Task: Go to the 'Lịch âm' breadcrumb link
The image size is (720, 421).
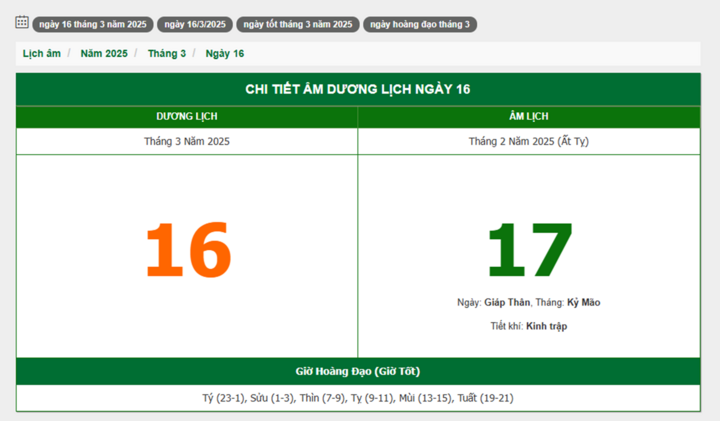Action: click(x=42, y=54)
